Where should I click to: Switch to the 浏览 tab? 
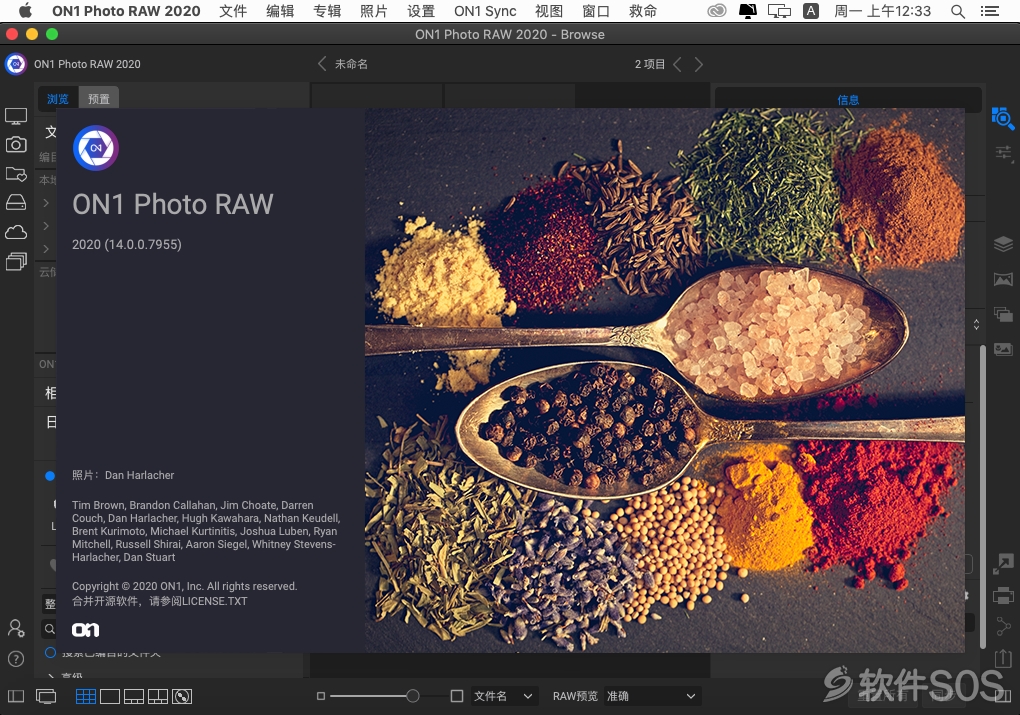58,99
